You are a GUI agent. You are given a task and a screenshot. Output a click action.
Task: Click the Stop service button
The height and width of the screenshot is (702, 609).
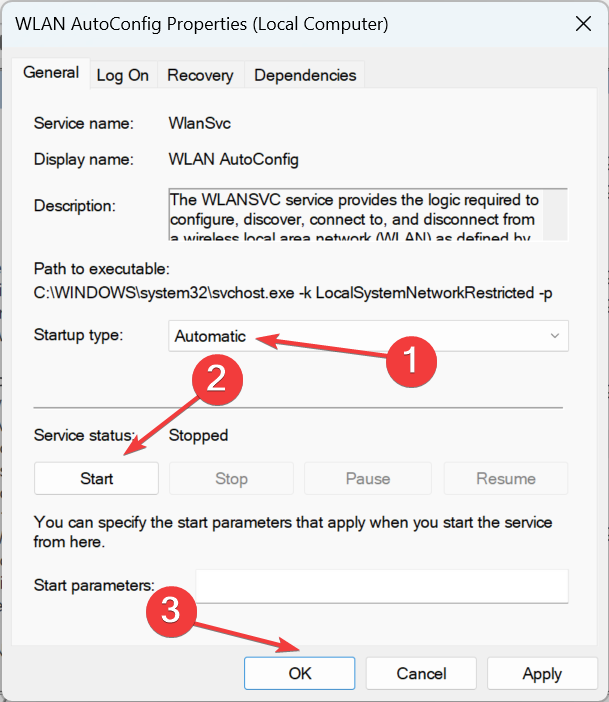(231, 478)
